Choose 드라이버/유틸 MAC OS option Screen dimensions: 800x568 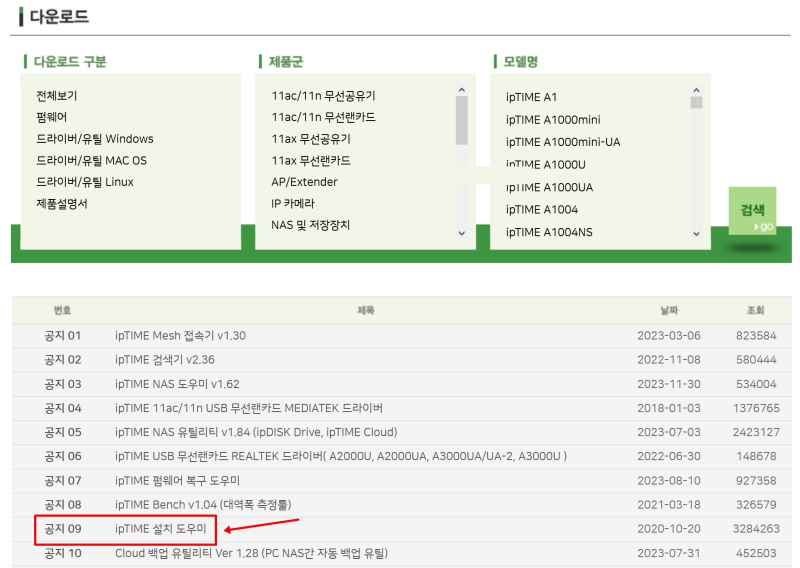click(x=91, y=160)
